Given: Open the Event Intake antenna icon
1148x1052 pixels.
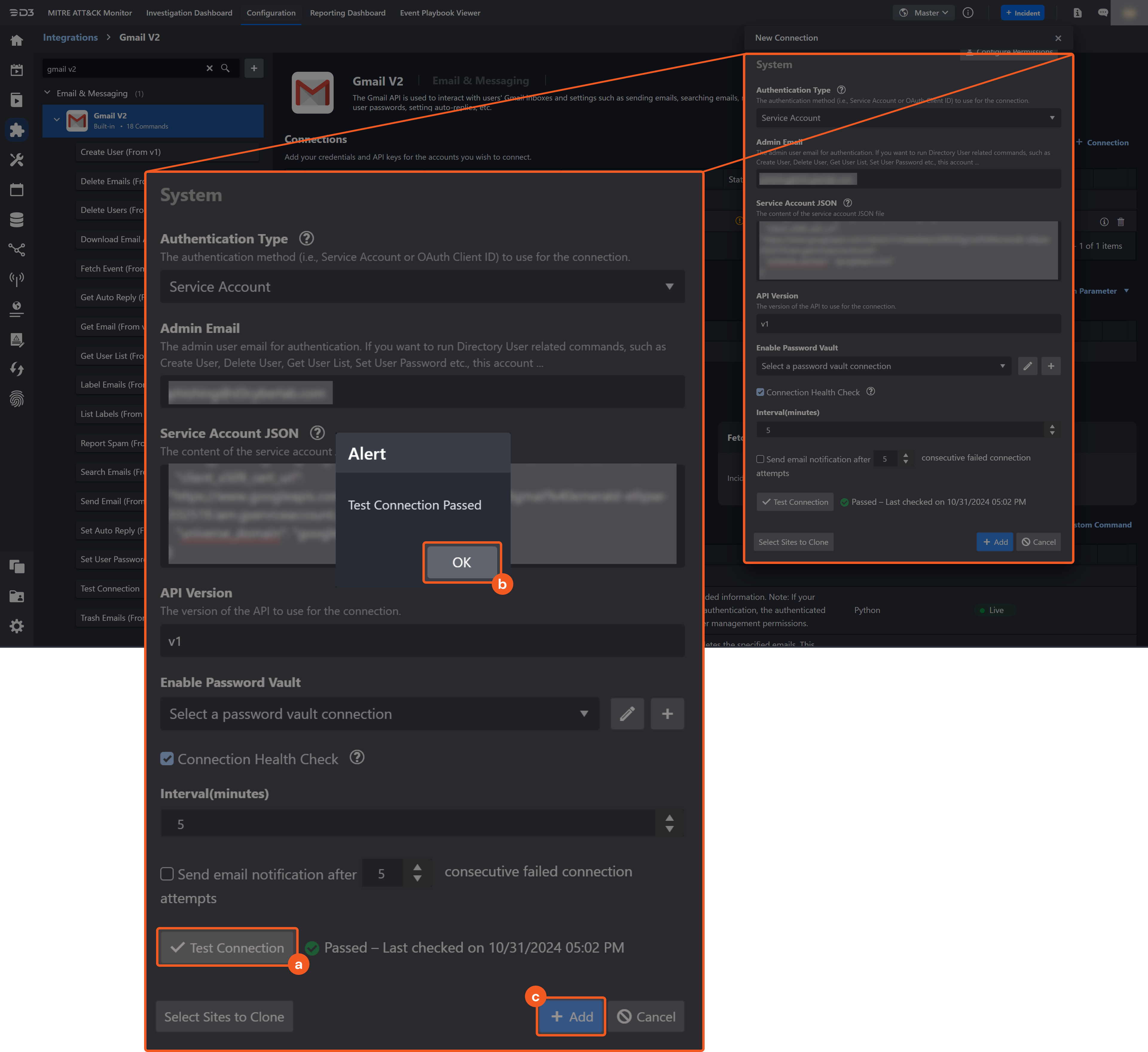Looking at the screenshot, I should pos(17,279).
